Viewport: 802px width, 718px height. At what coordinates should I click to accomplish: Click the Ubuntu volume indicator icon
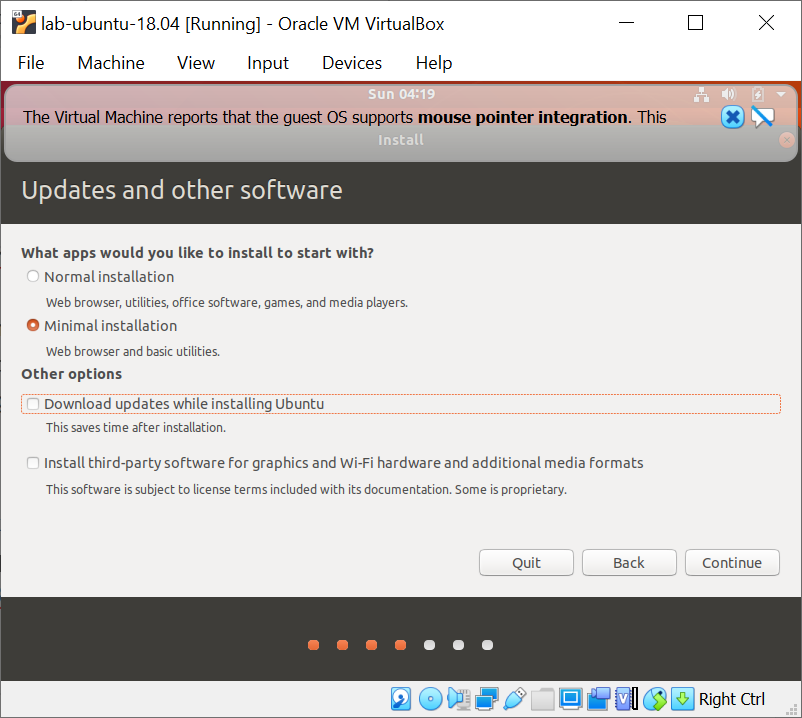(x=729, y=94)
